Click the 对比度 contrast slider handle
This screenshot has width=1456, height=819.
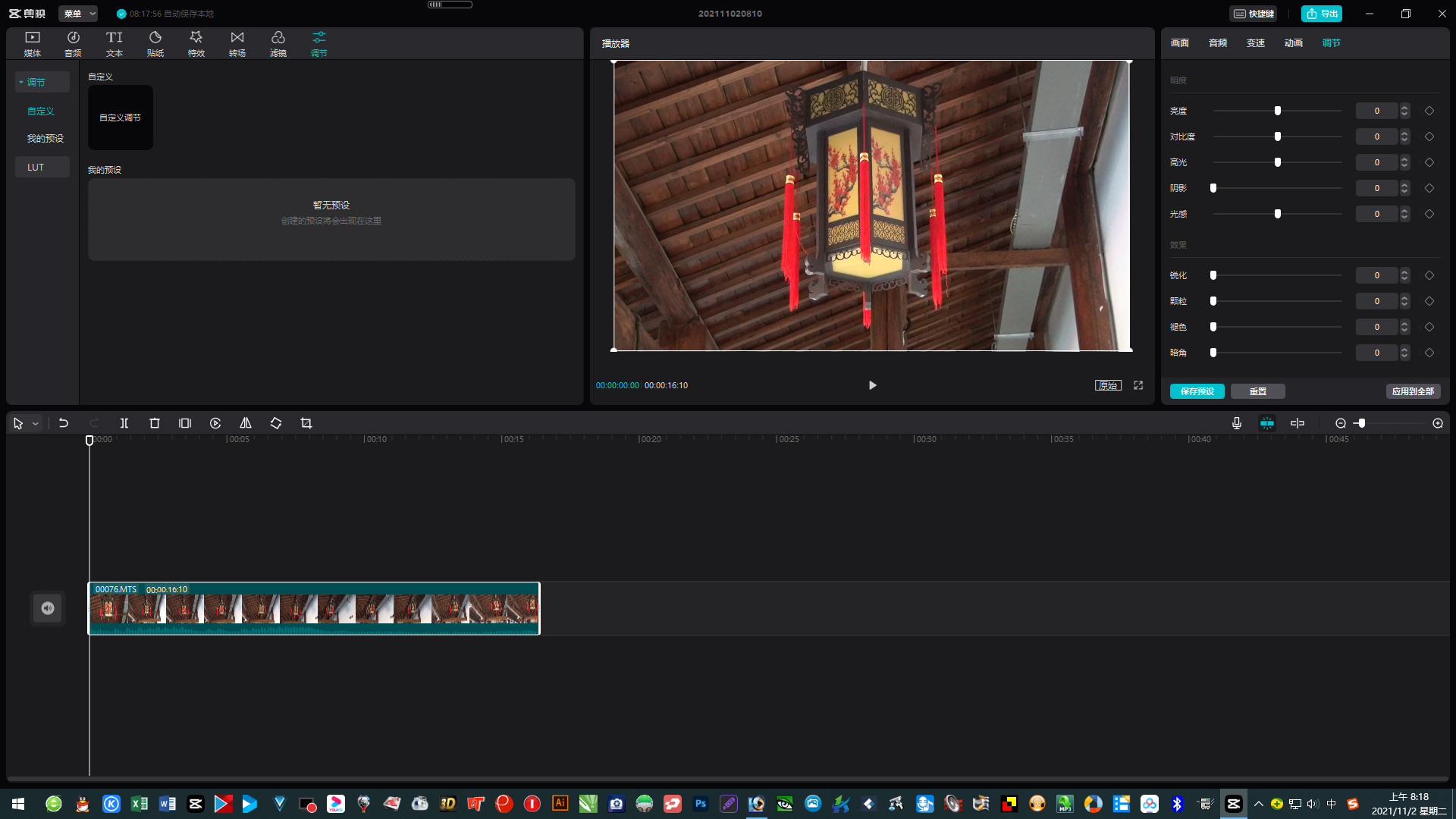pyautogui.click(x=1278, y=136)
